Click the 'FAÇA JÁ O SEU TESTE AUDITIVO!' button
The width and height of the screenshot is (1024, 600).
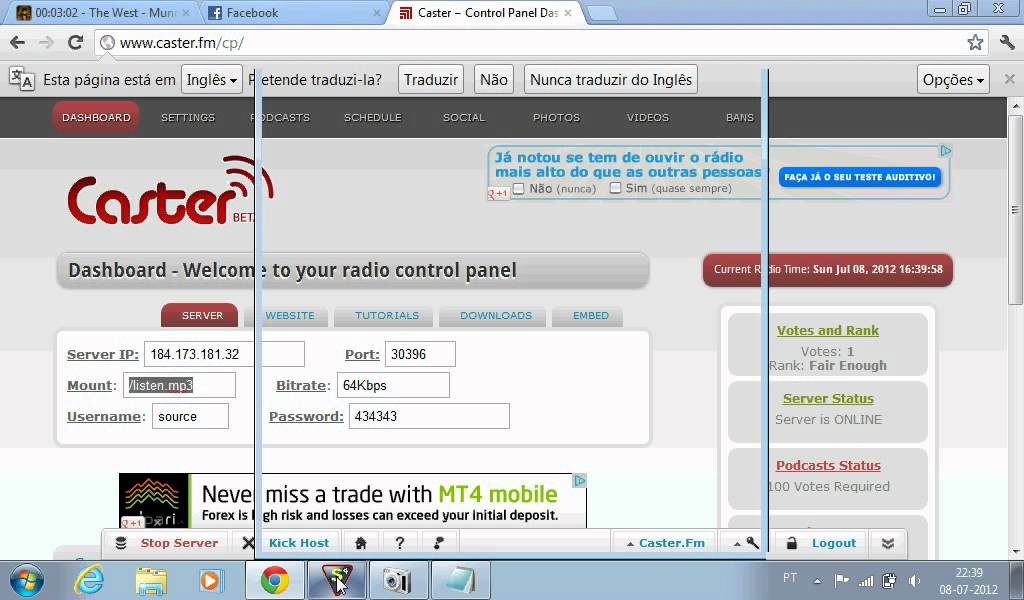point(859,177)
